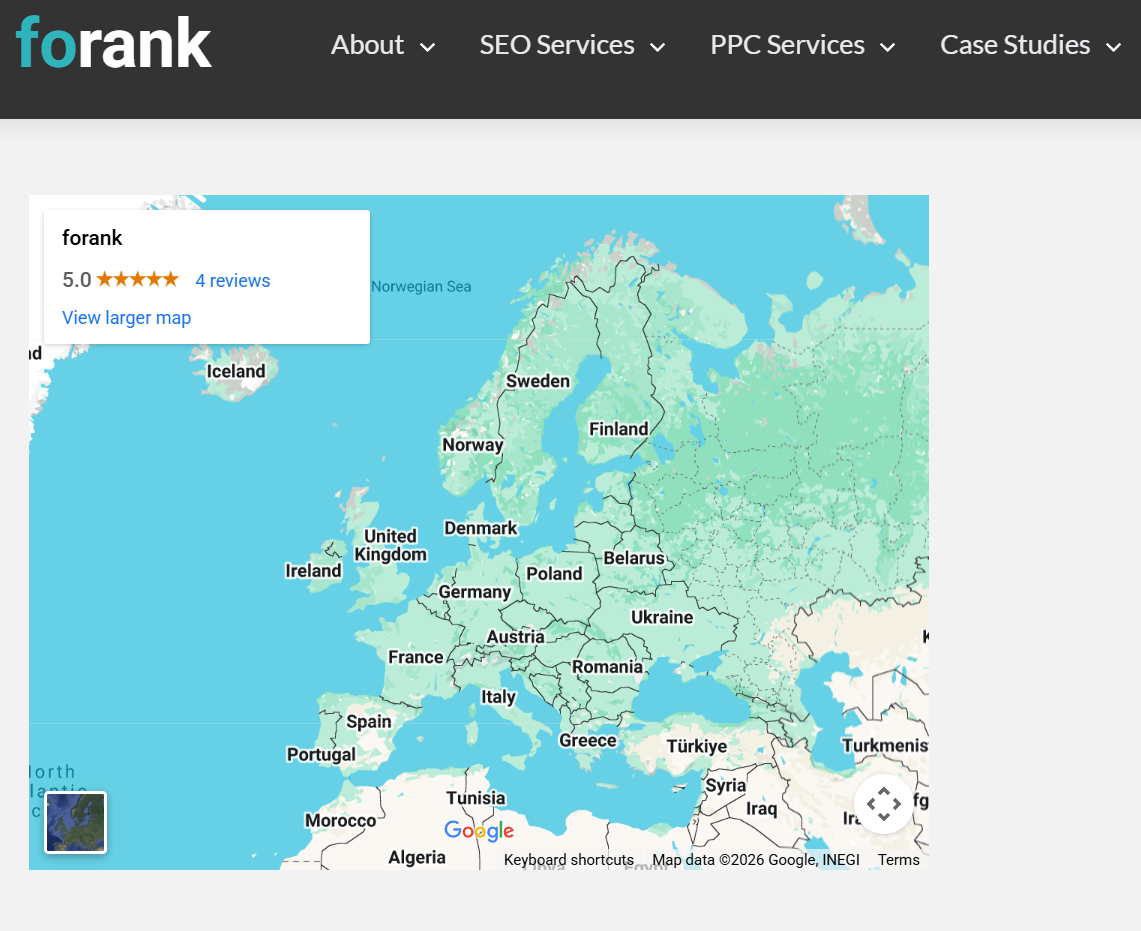The image size is (1141, 931).
Task: Open the 4 reviews link
Action: click(x=232, y=280)
